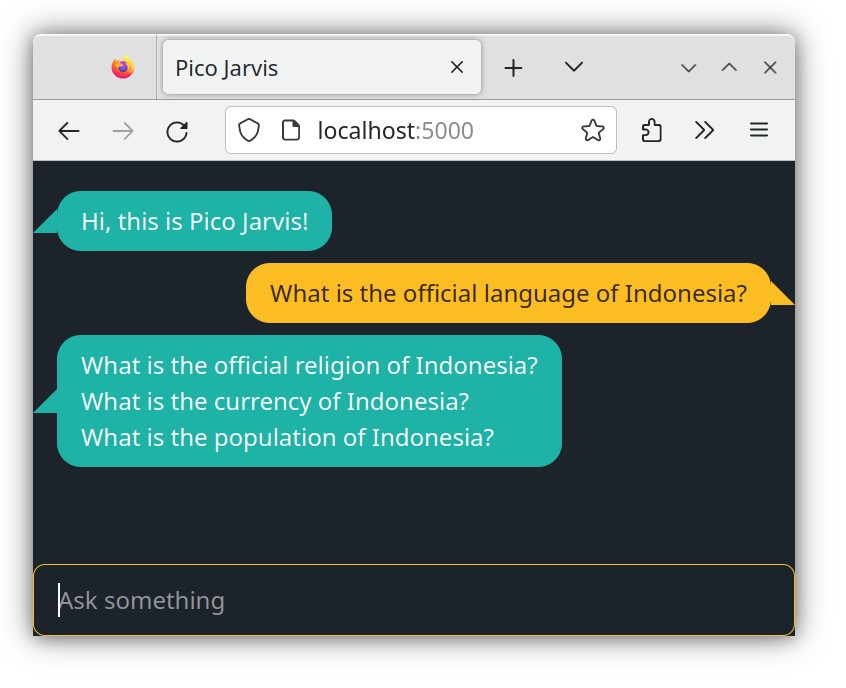Open tracking protection shield info
The height and width of the screenshot is (688, 846).
[x=249, y=131]
